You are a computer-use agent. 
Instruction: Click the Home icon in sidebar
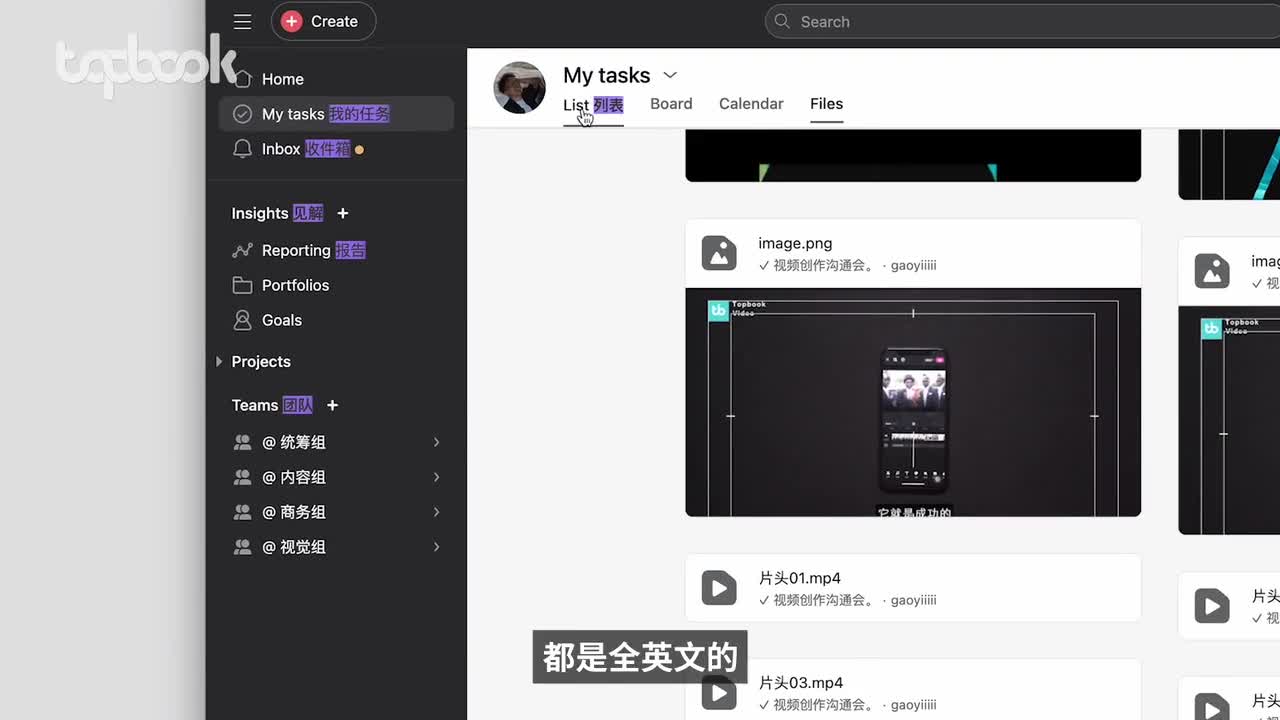[x=243, y=79]
